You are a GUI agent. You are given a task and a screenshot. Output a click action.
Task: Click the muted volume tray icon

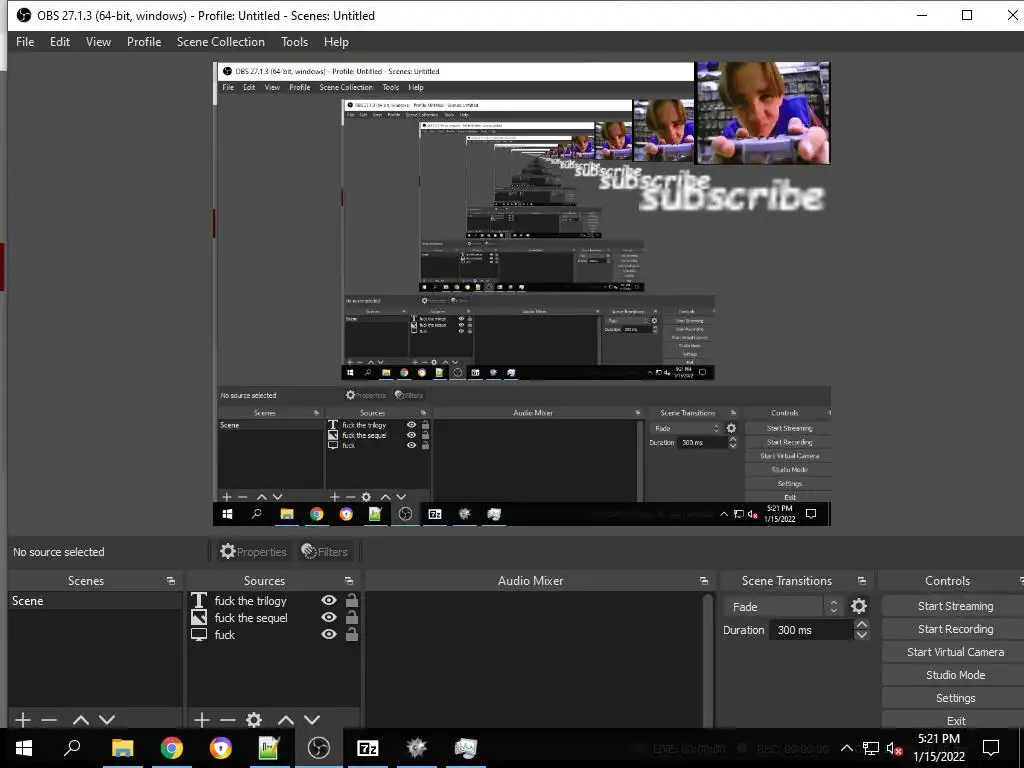coord(894,748)
